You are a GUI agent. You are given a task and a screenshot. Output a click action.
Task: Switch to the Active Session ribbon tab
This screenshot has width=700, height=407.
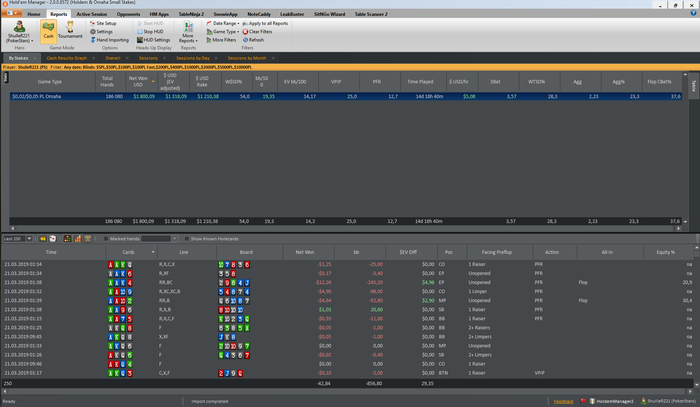click(x=92, y=14)
